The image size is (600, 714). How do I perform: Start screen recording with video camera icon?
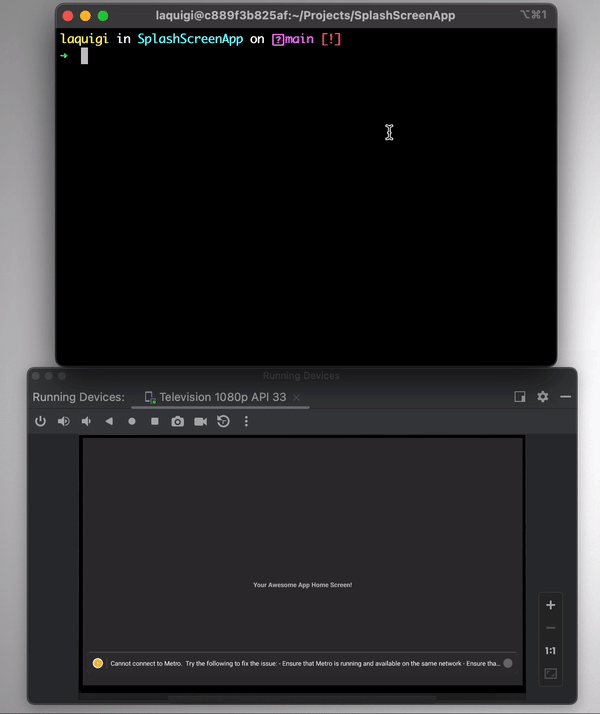[x=200, y=421]
